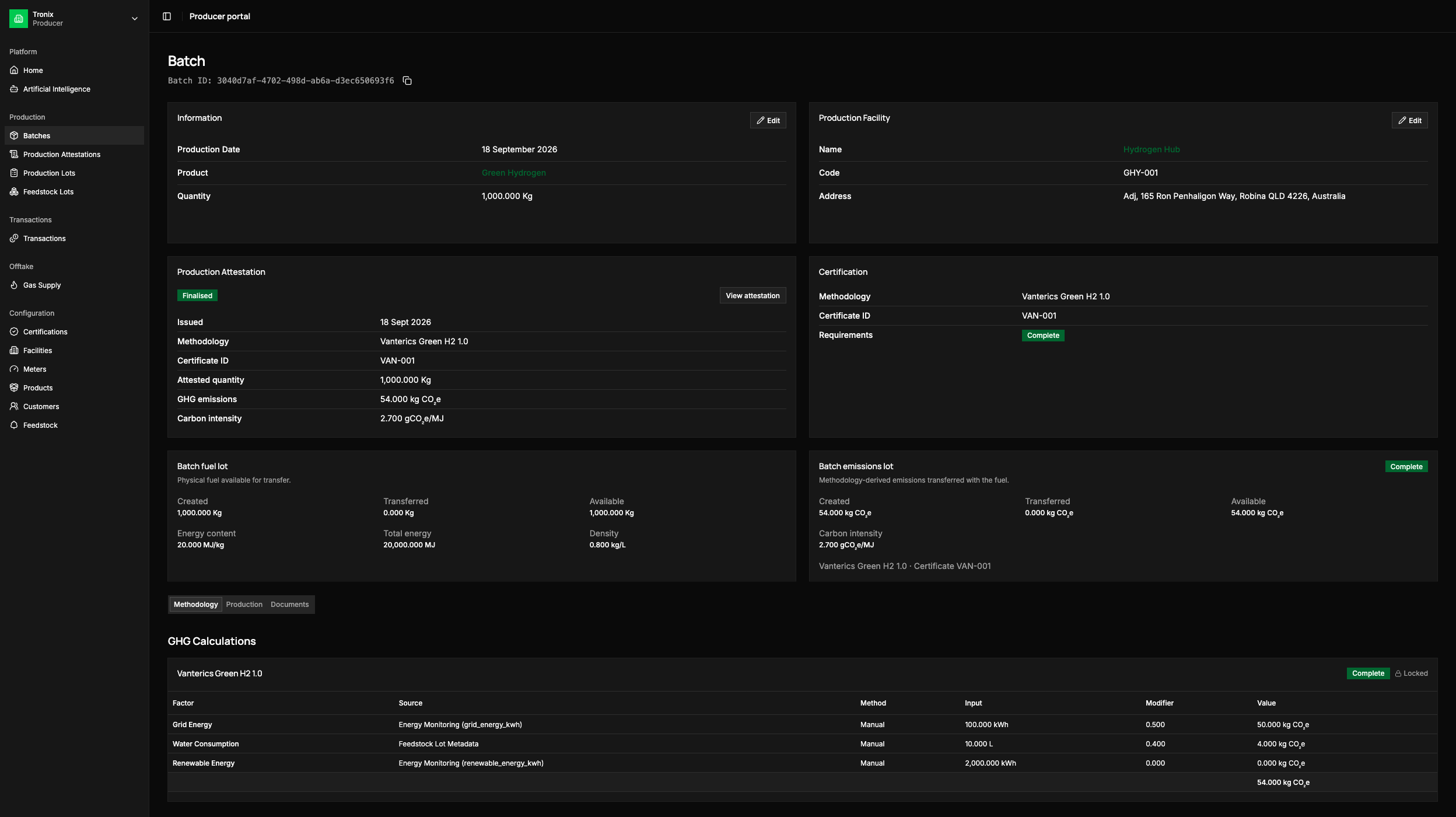Screen dimensions: 1456x817
Task: Click the Requirements Complete badge
Action: [1043, 336]
